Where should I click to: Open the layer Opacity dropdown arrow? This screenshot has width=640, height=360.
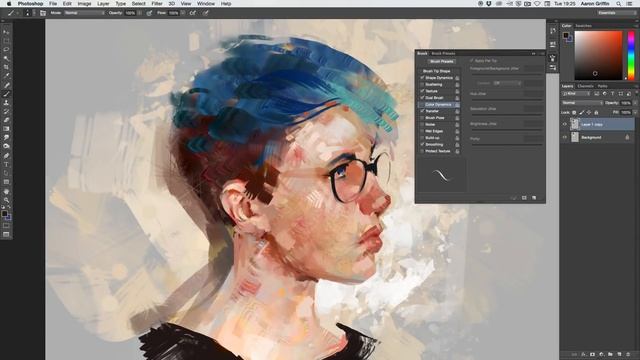tap(634, 103)
